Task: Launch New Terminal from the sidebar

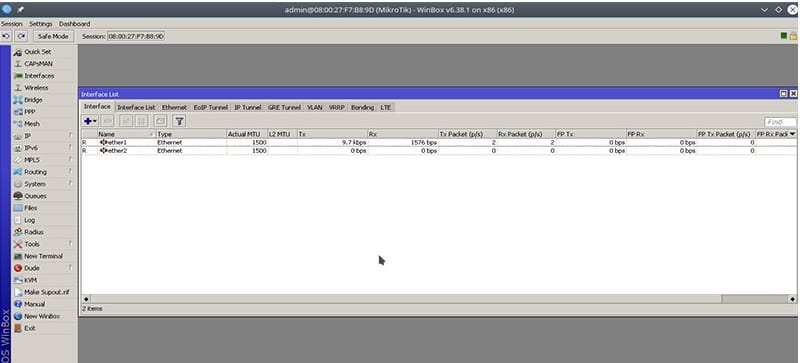Action: (44, 256)
